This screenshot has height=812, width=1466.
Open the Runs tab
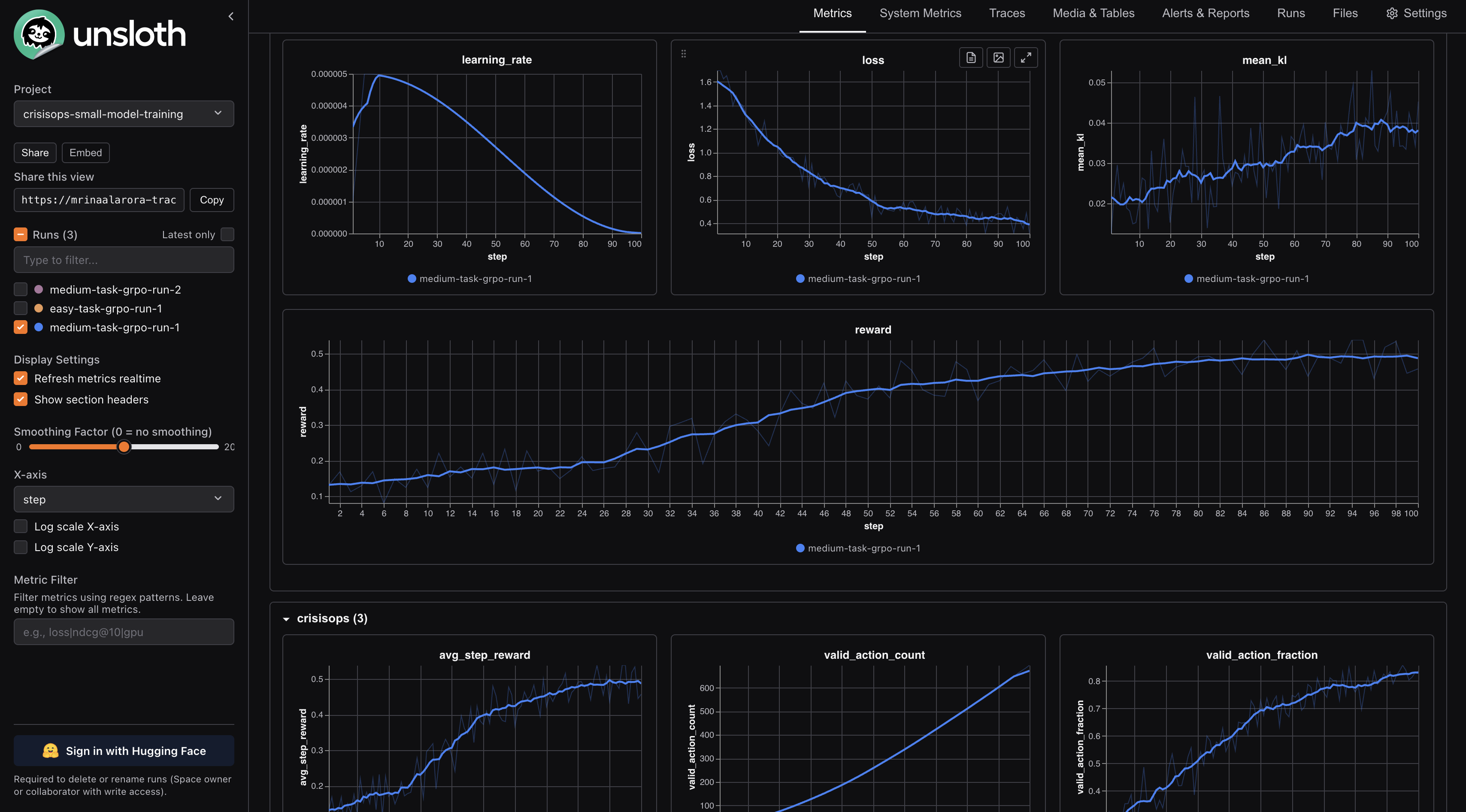[1291, 13]
